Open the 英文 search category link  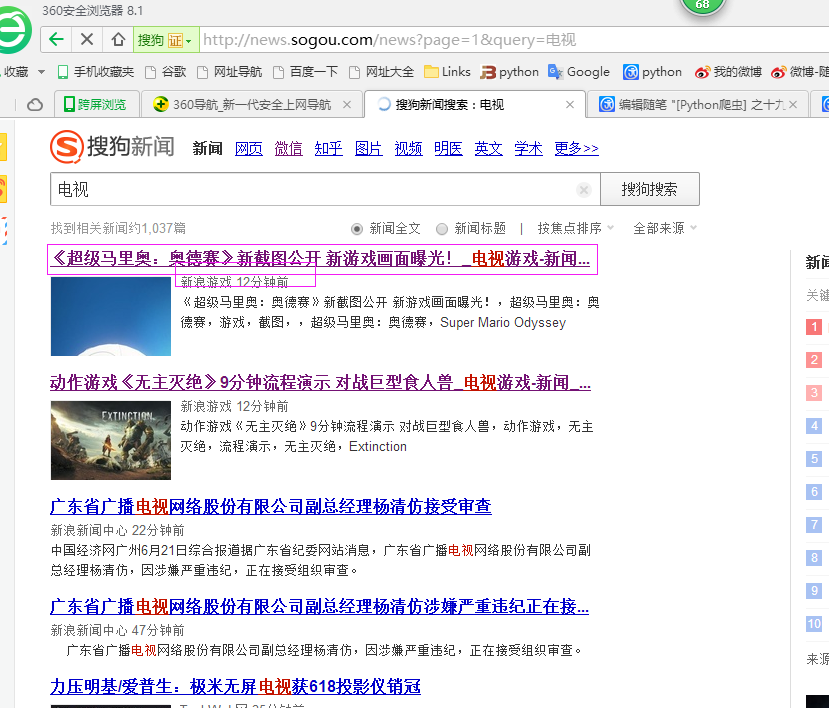pos(489,149)
